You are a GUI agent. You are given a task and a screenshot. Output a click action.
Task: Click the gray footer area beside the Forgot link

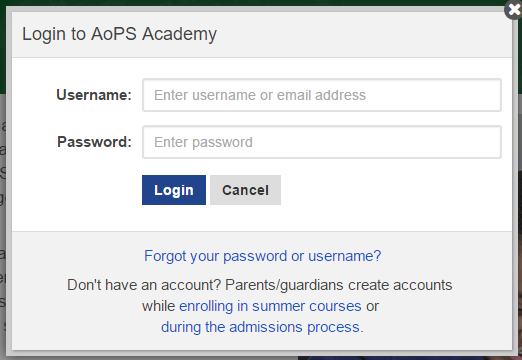pyautogui.click(x=447, y=256)
